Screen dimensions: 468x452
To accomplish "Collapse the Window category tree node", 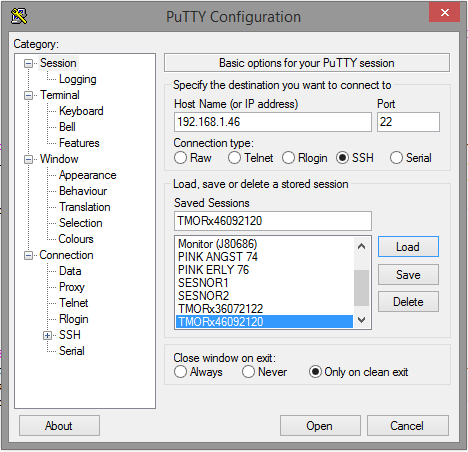I will click(29, 159).
